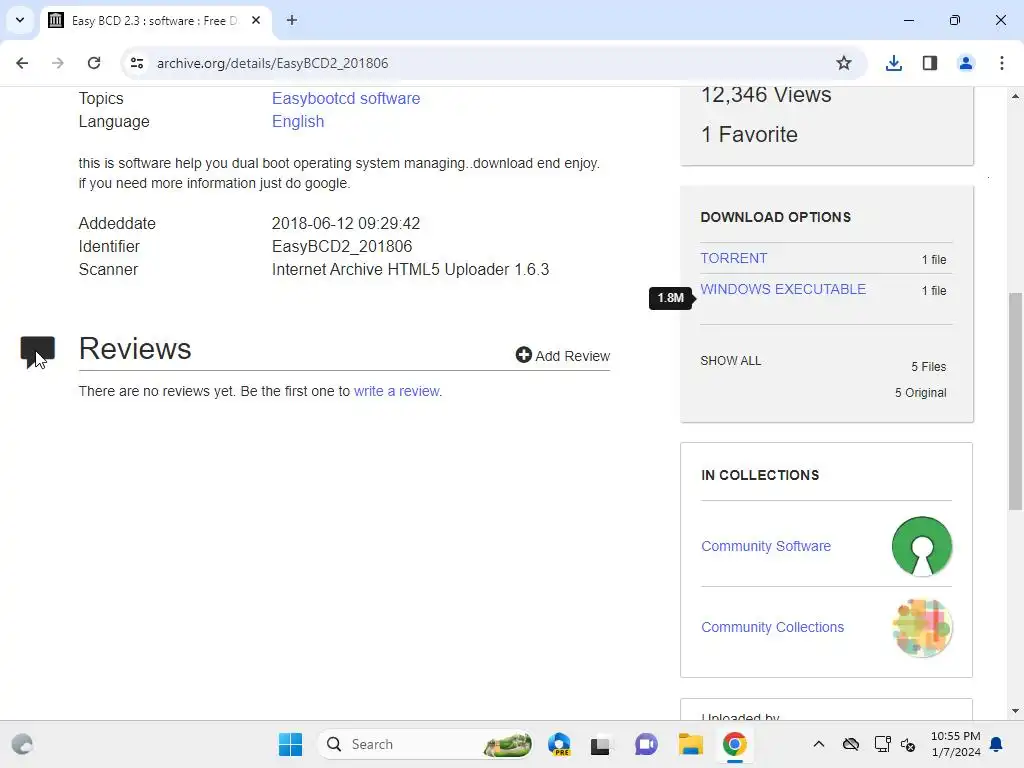Click the cloud sync tray icon
The image size is (1024, 768).
[x=850, y=744]
